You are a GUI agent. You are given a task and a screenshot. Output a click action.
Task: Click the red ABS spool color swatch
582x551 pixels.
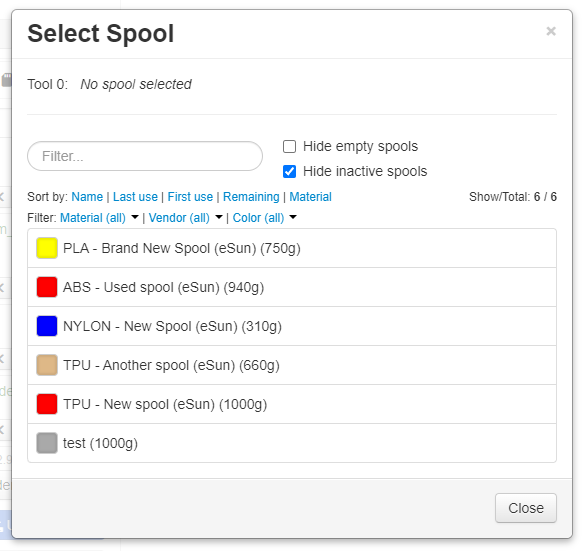point(47,287)
